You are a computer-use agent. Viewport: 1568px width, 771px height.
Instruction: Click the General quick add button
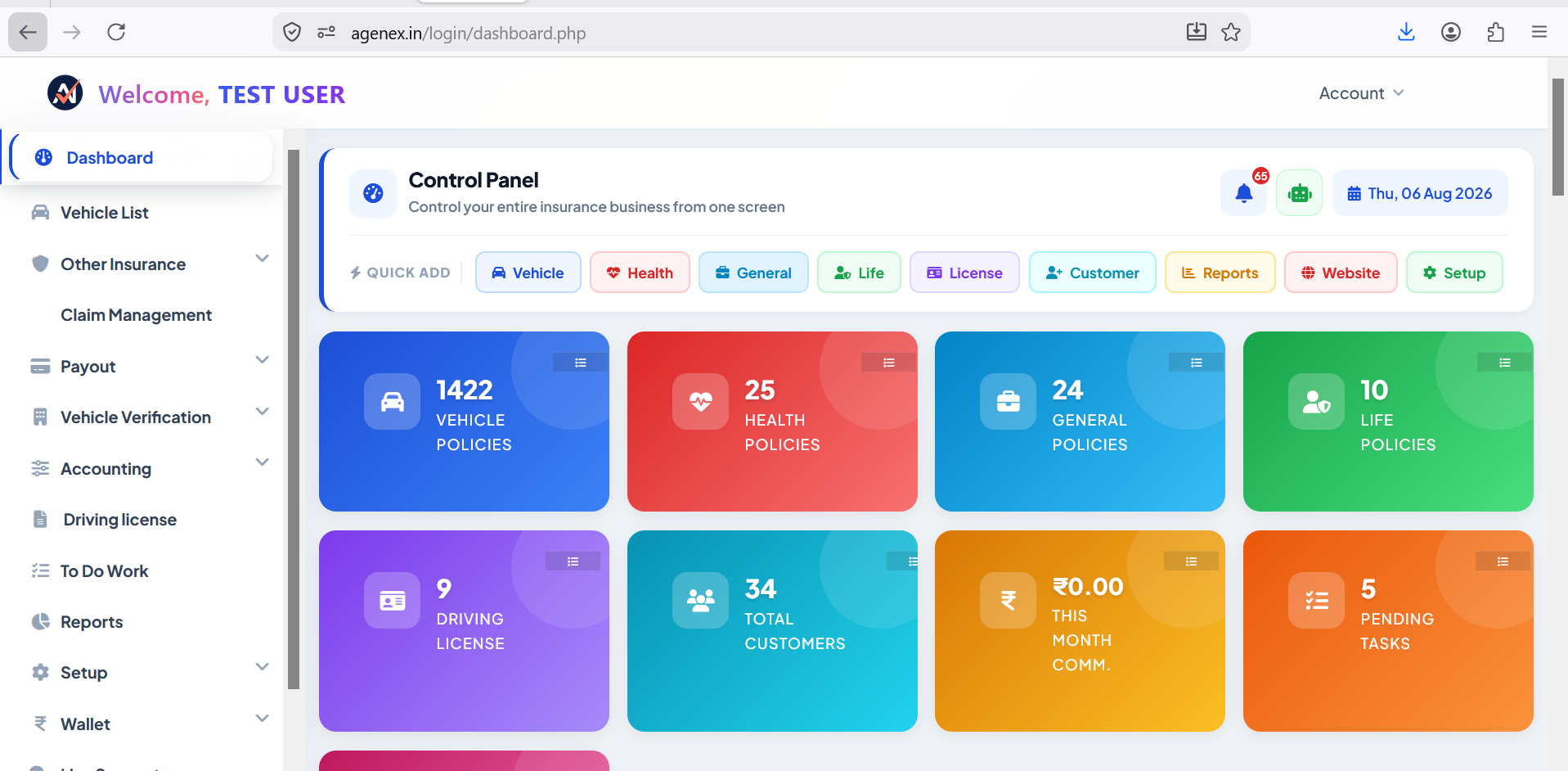click(x=753, y=273)
